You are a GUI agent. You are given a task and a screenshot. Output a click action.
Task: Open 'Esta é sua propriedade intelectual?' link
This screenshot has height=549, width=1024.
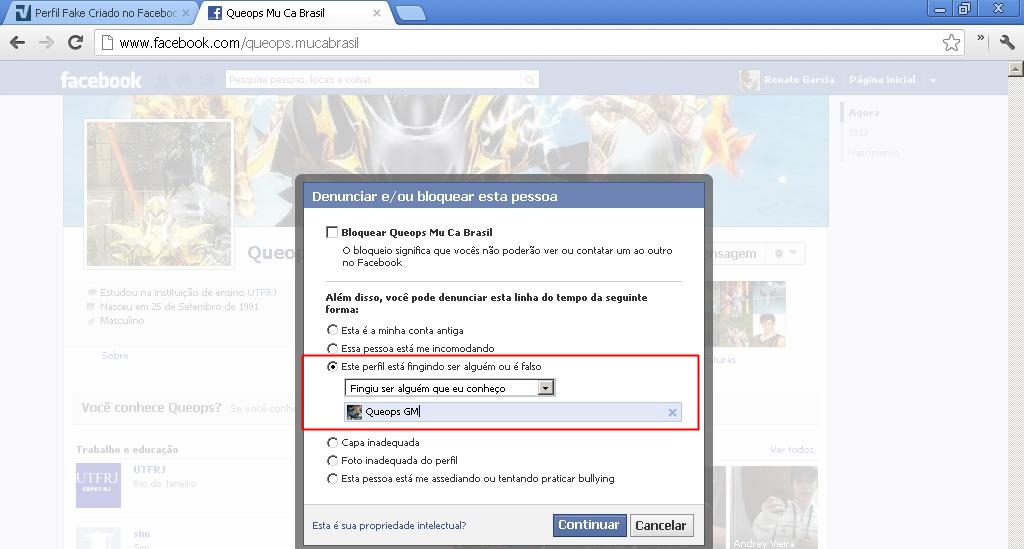[389, 525]
